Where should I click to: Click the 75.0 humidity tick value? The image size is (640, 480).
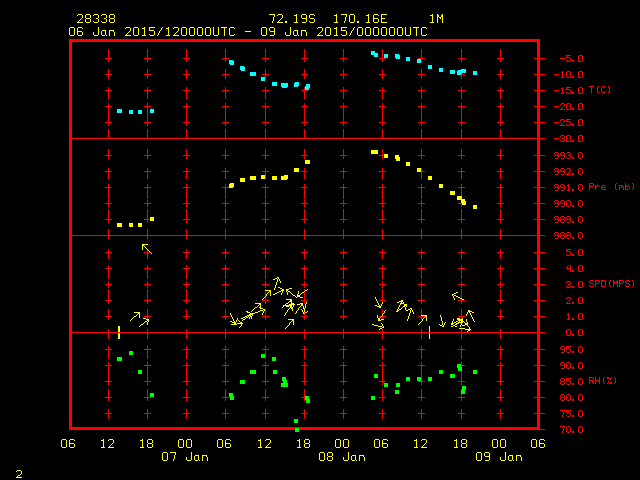[x=571, y=414]
